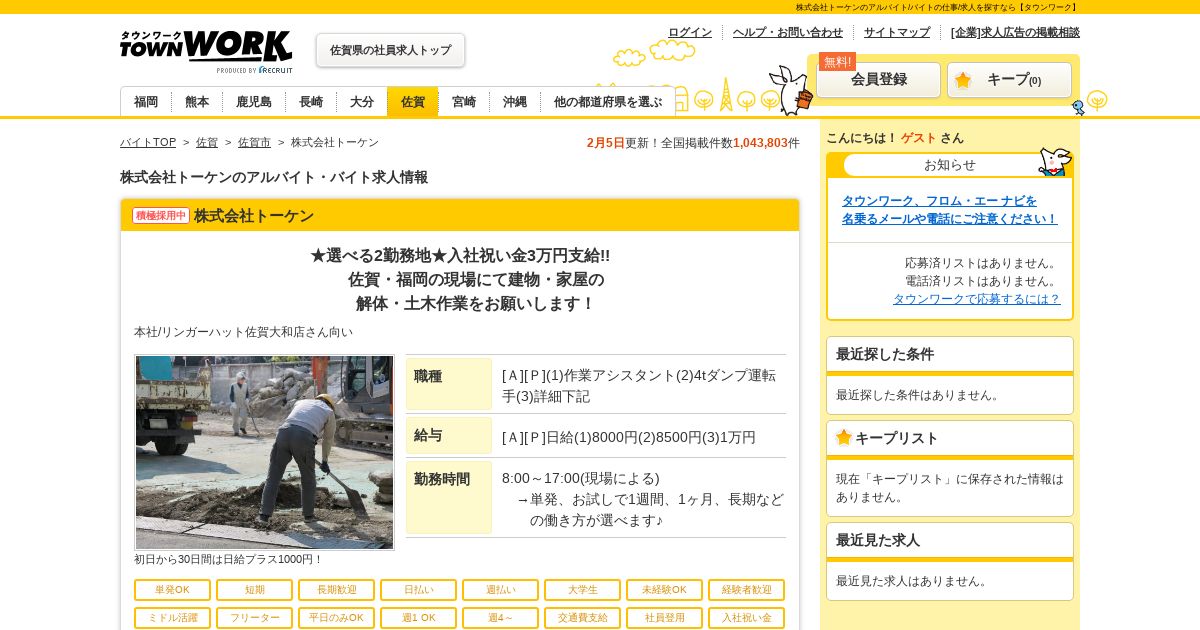Image resolution: width=1200 pixels, height=630 pixels.
Task: Select the 福岡 prefecture tab
Action: 146,102
